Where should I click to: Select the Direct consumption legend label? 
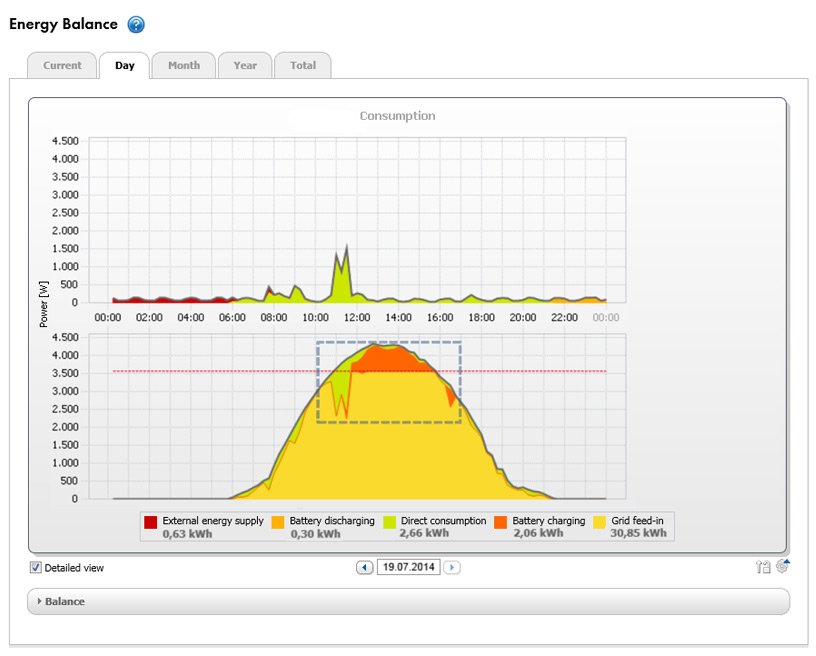tap(443, 521)
